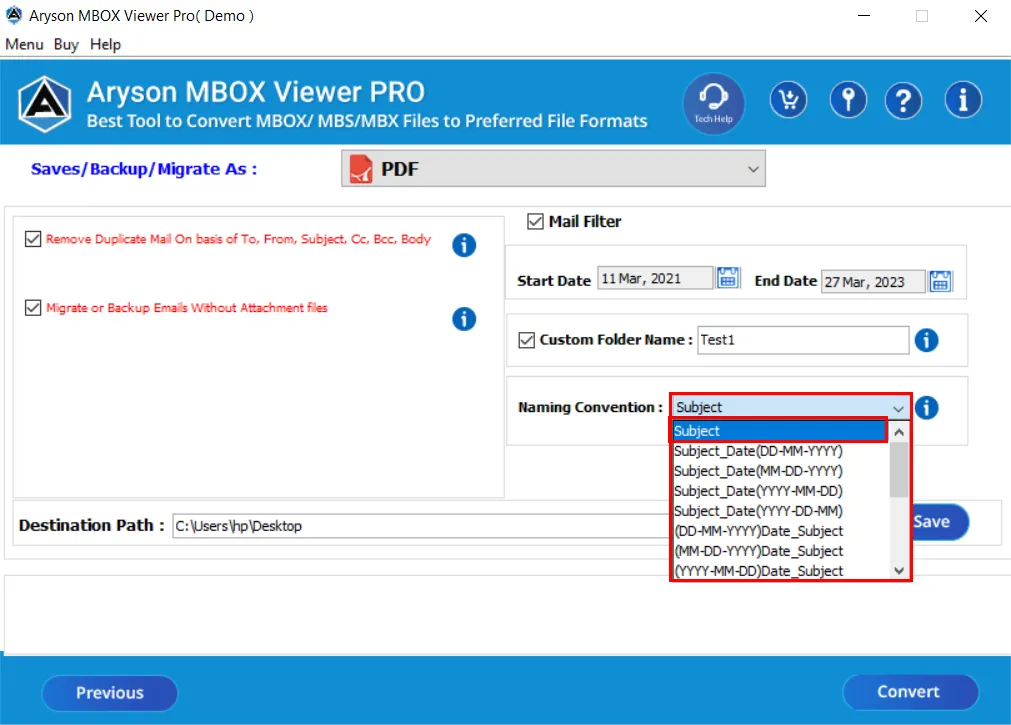Click the Custom Folder Name text field
Image resolution: width=1011 pixels, height=725 pixels.
point(803,340)
